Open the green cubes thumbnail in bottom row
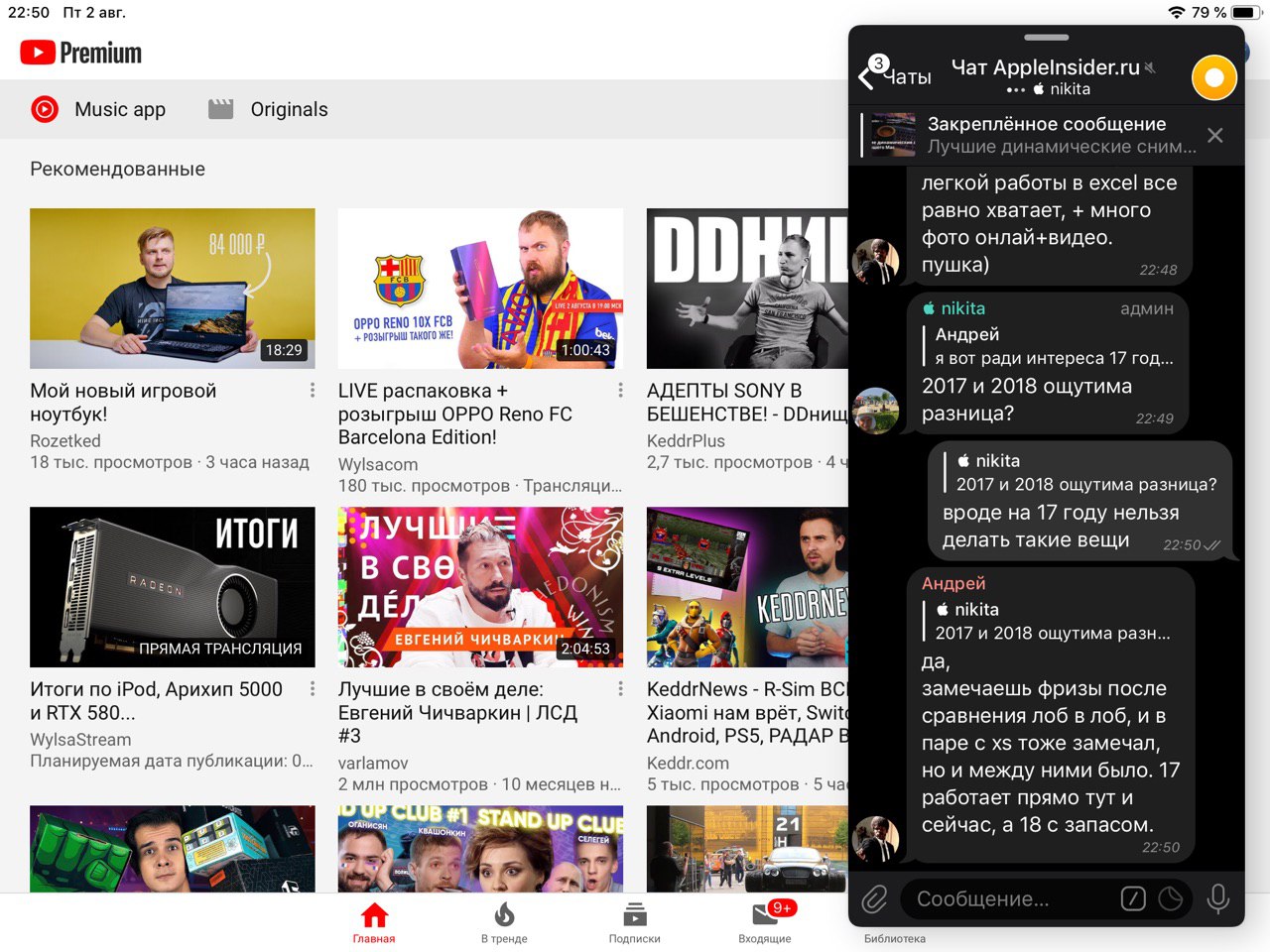 (x=173, y=849)
